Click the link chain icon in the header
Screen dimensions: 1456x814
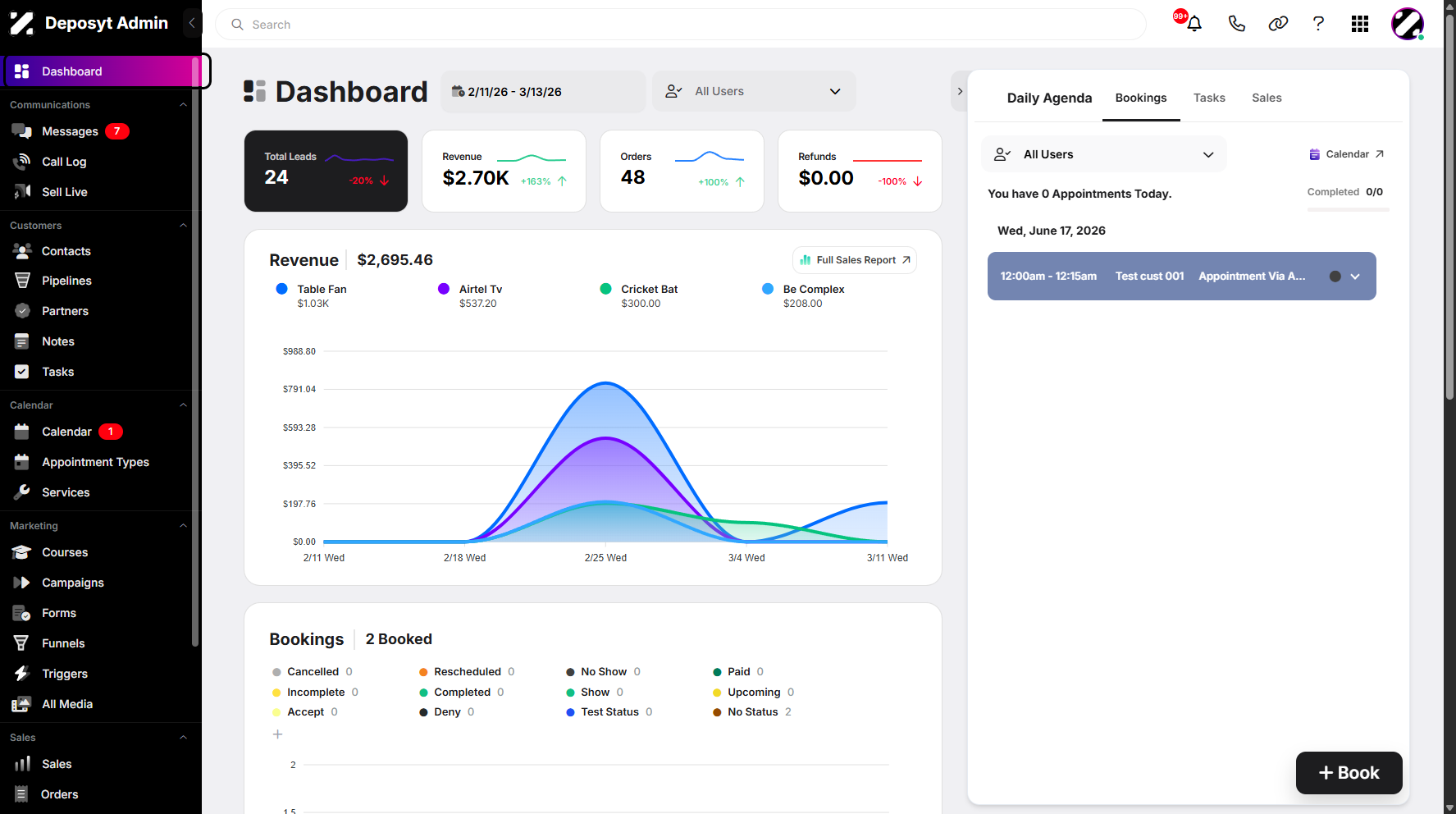[x=1278, y=24]
